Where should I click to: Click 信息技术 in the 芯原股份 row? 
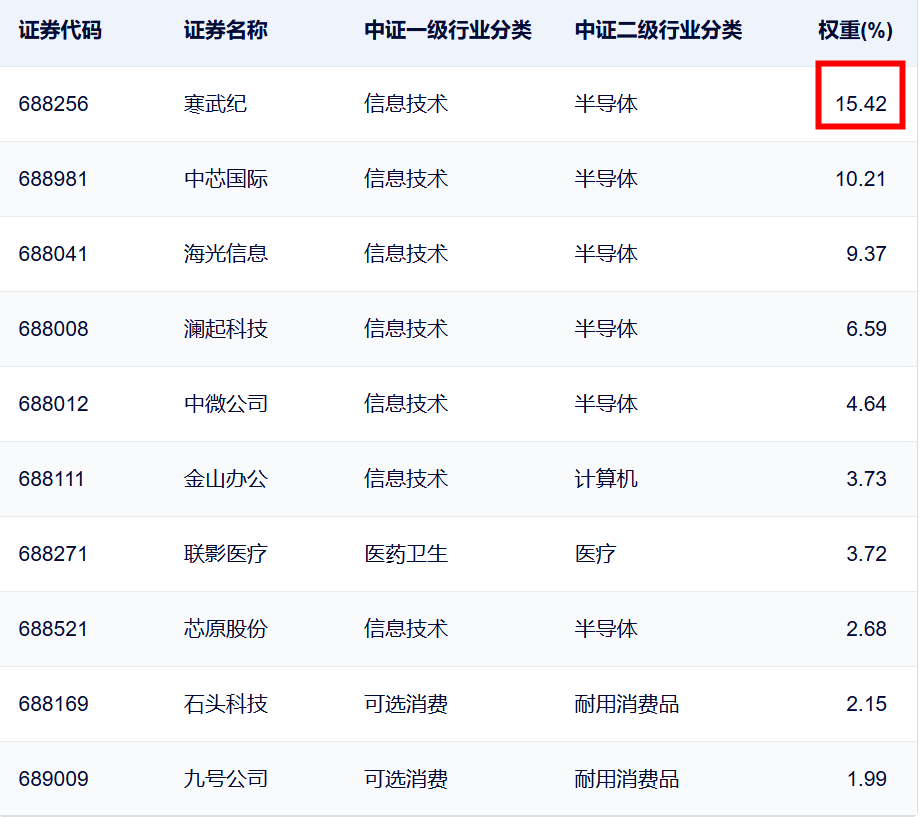click(x=406, y=628)
